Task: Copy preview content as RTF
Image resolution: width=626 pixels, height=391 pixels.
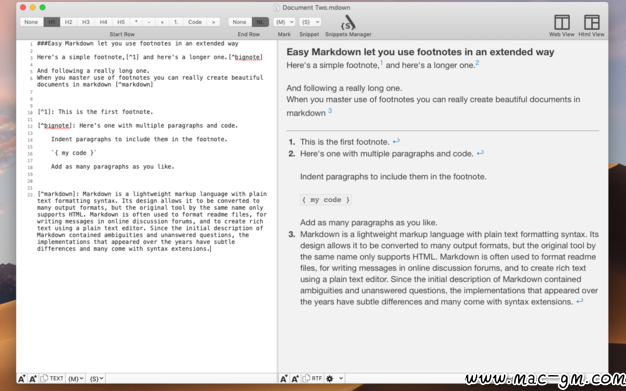Action: tap(313, 378)
